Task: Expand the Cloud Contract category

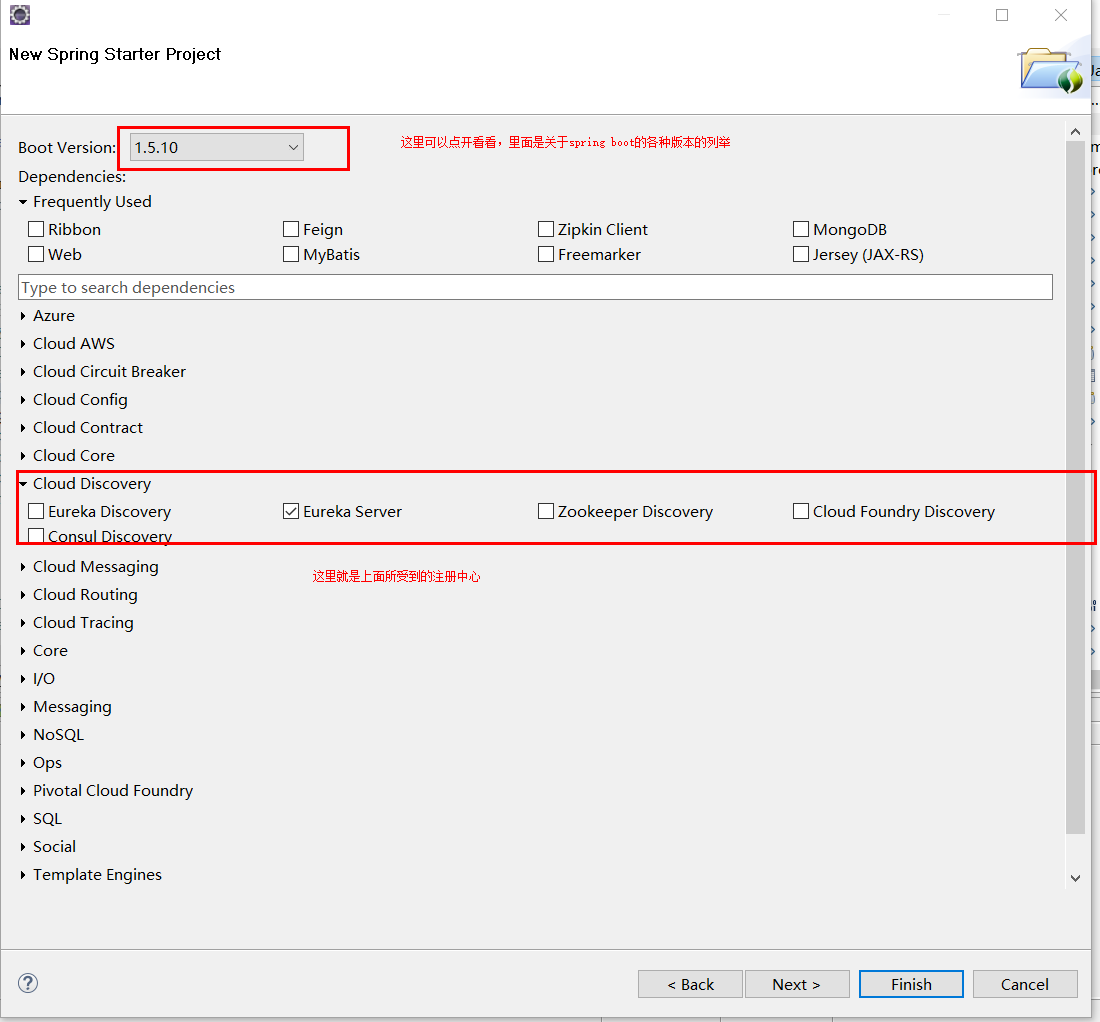Action: coord(23,428)
